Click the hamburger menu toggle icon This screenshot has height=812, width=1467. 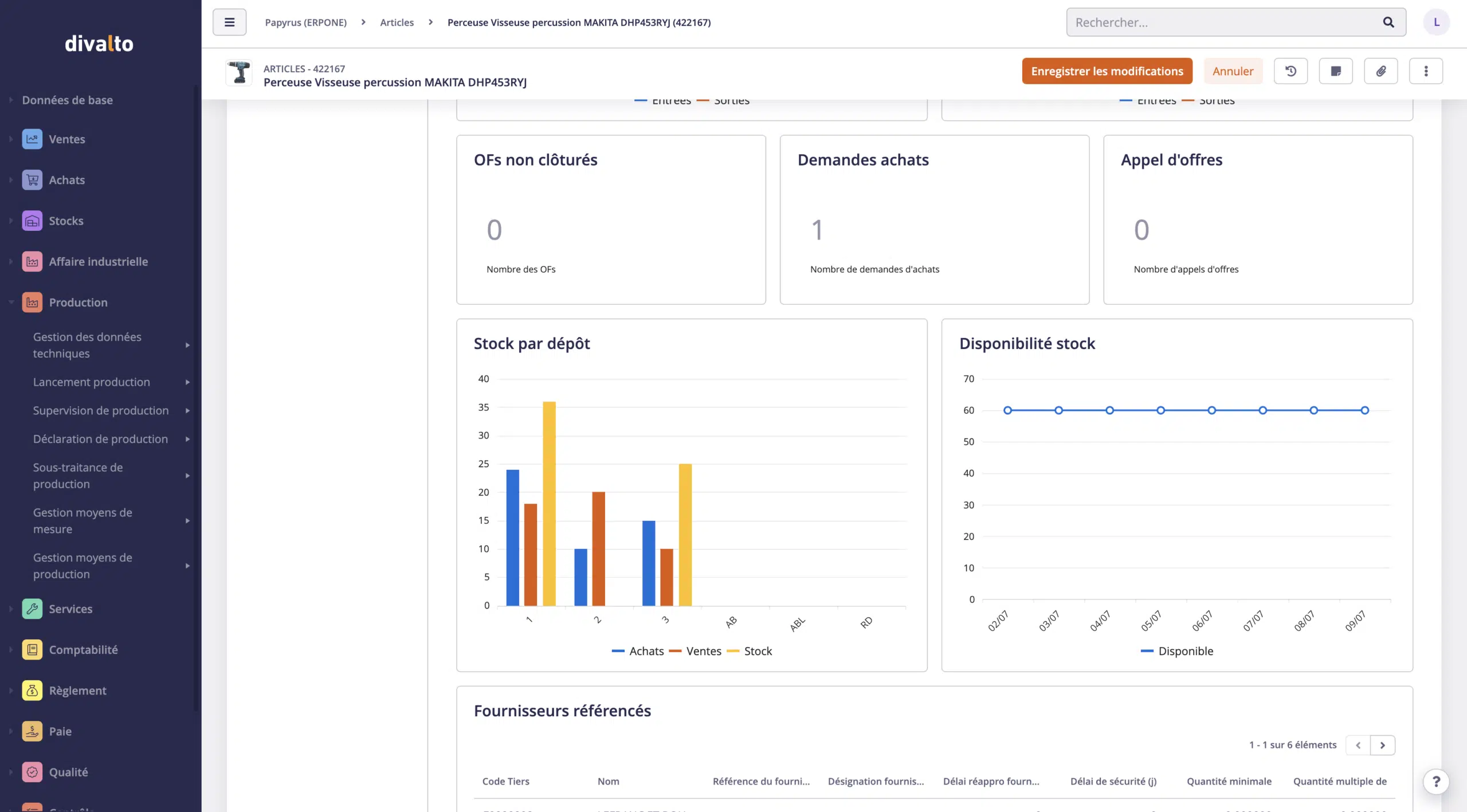229,22
